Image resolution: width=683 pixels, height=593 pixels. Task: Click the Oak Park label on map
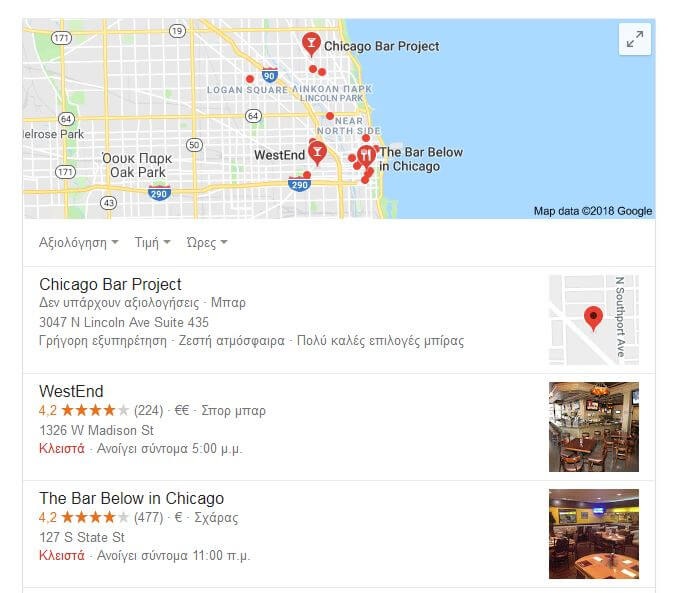pos(138,173)
